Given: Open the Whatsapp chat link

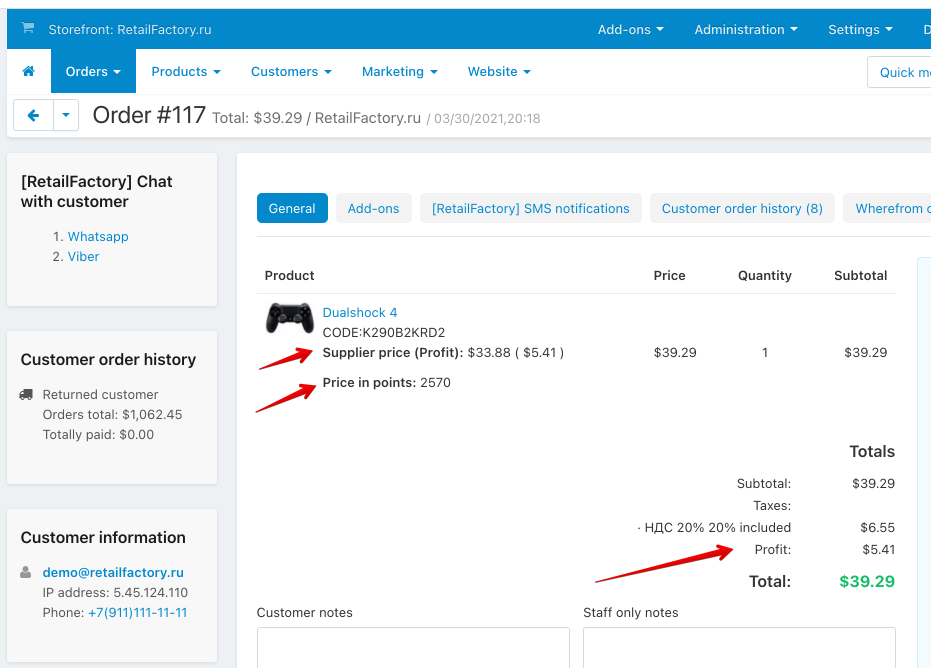Looking at the screenshot, I should pos(98,236).
